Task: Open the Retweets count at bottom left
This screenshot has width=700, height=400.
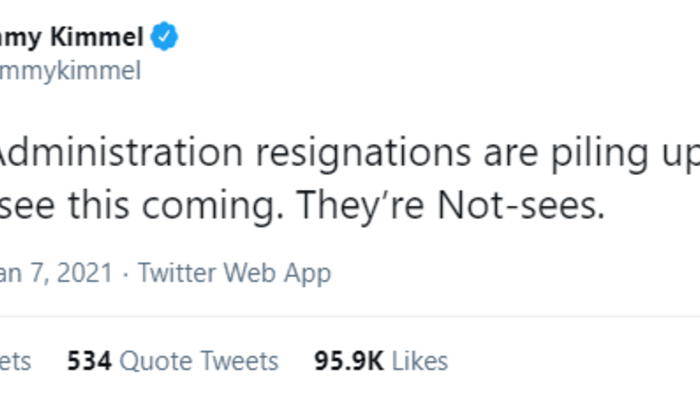Action: click(x=15, y=360)
